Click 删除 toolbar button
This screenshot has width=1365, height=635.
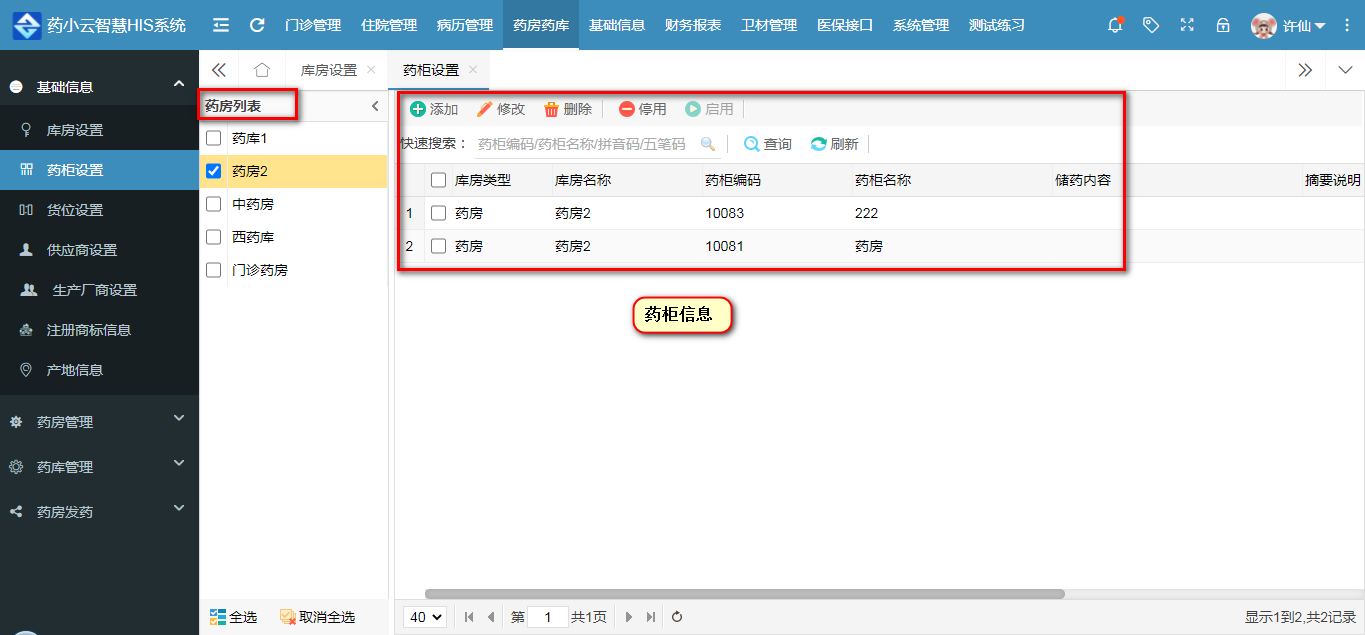568,109
